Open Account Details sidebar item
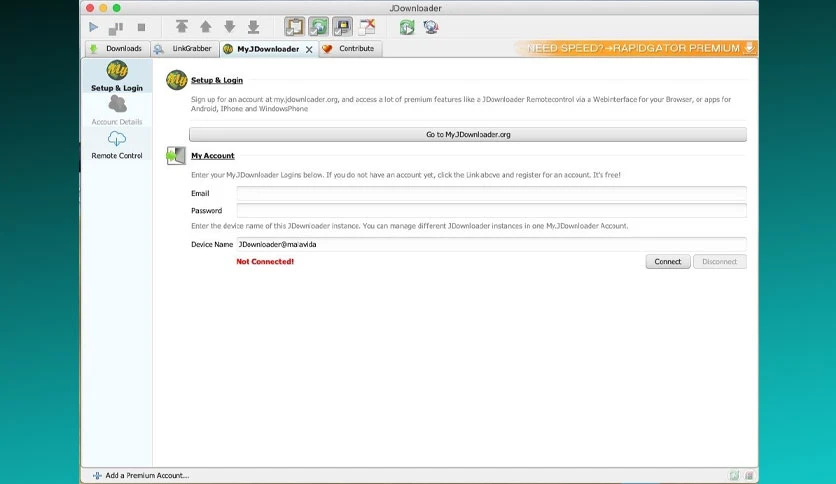Image resolution: width=836 pixels, height=484 pixels. pyautogui.click(x=117, y=110)
